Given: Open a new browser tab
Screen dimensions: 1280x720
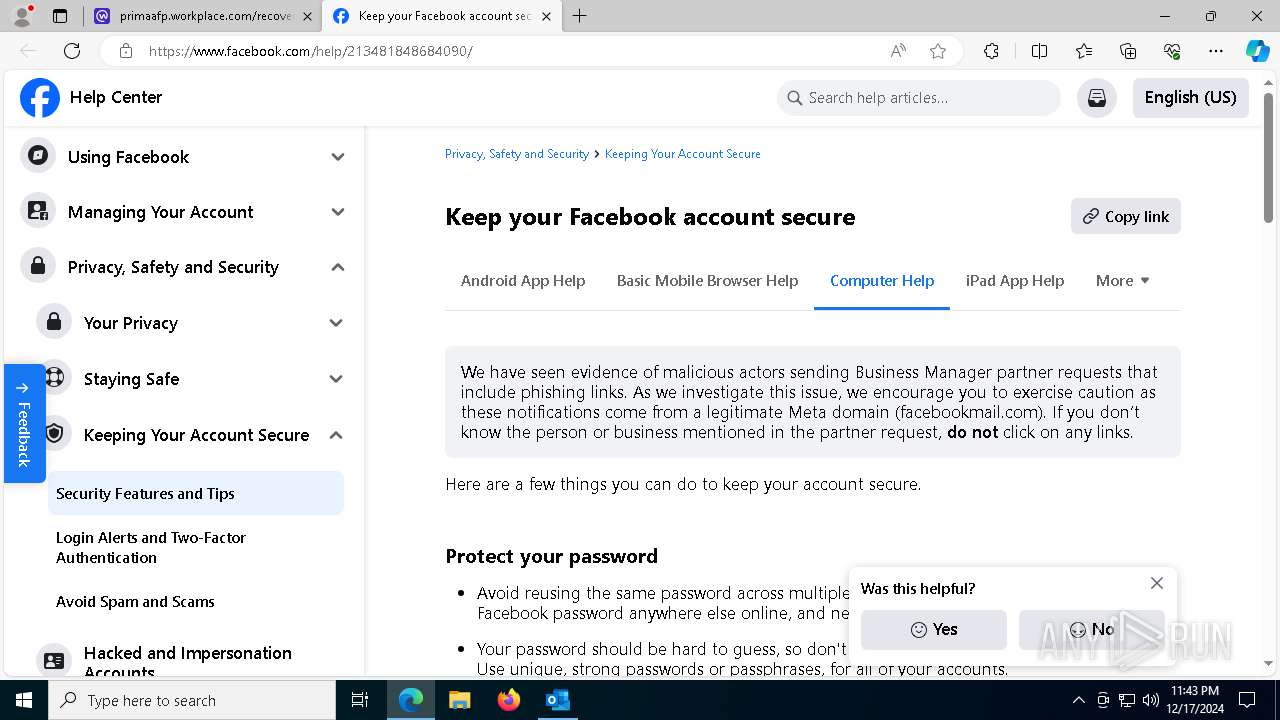Looking at the screenshot, I should (x=579, y=16).
